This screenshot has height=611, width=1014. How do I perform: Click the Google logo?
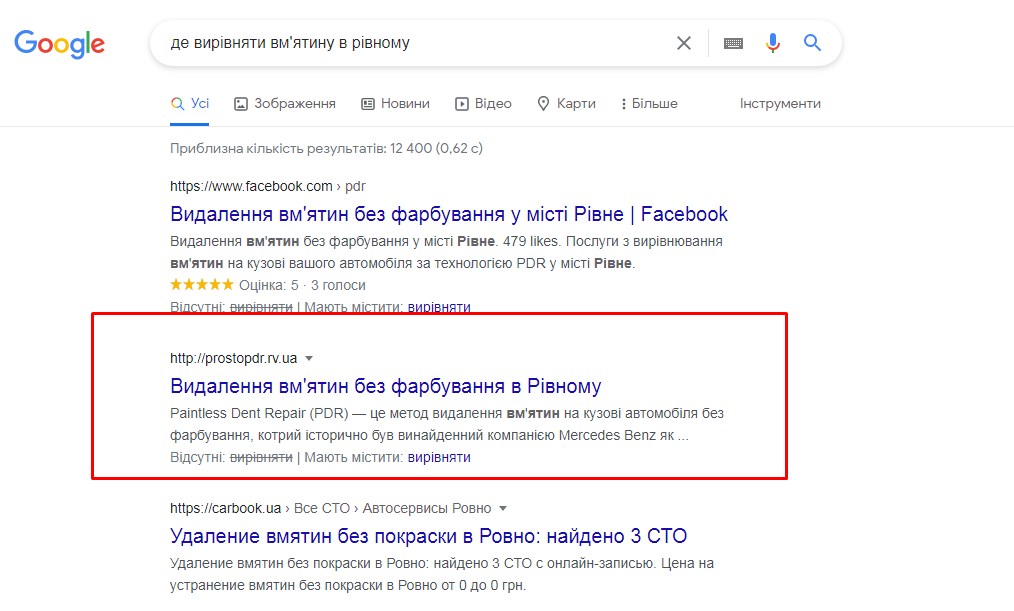tap(59, 43)
